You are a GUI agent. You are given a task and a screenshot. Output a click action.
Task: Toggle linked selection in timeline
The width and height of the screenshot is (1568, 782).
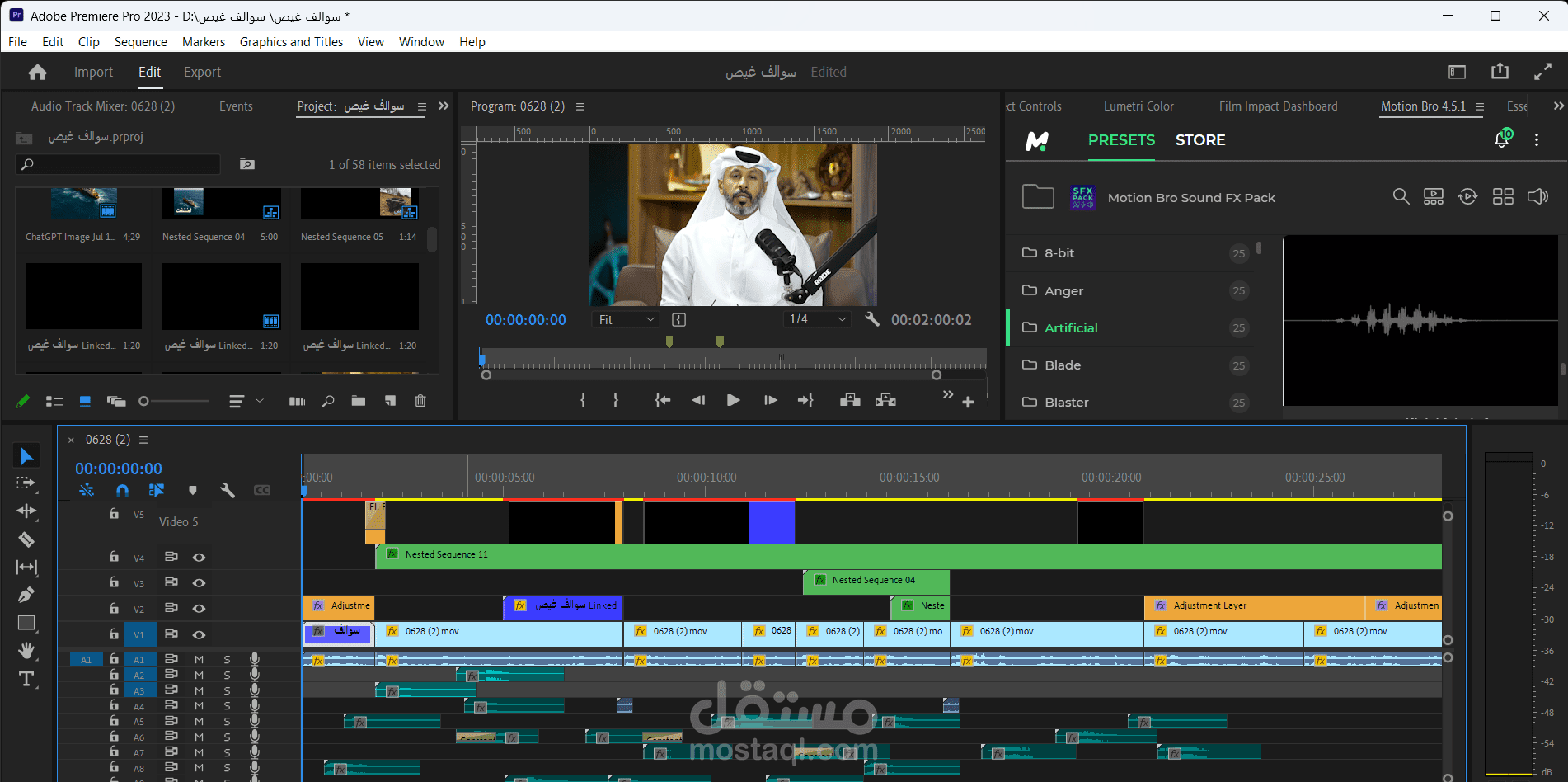157,490
